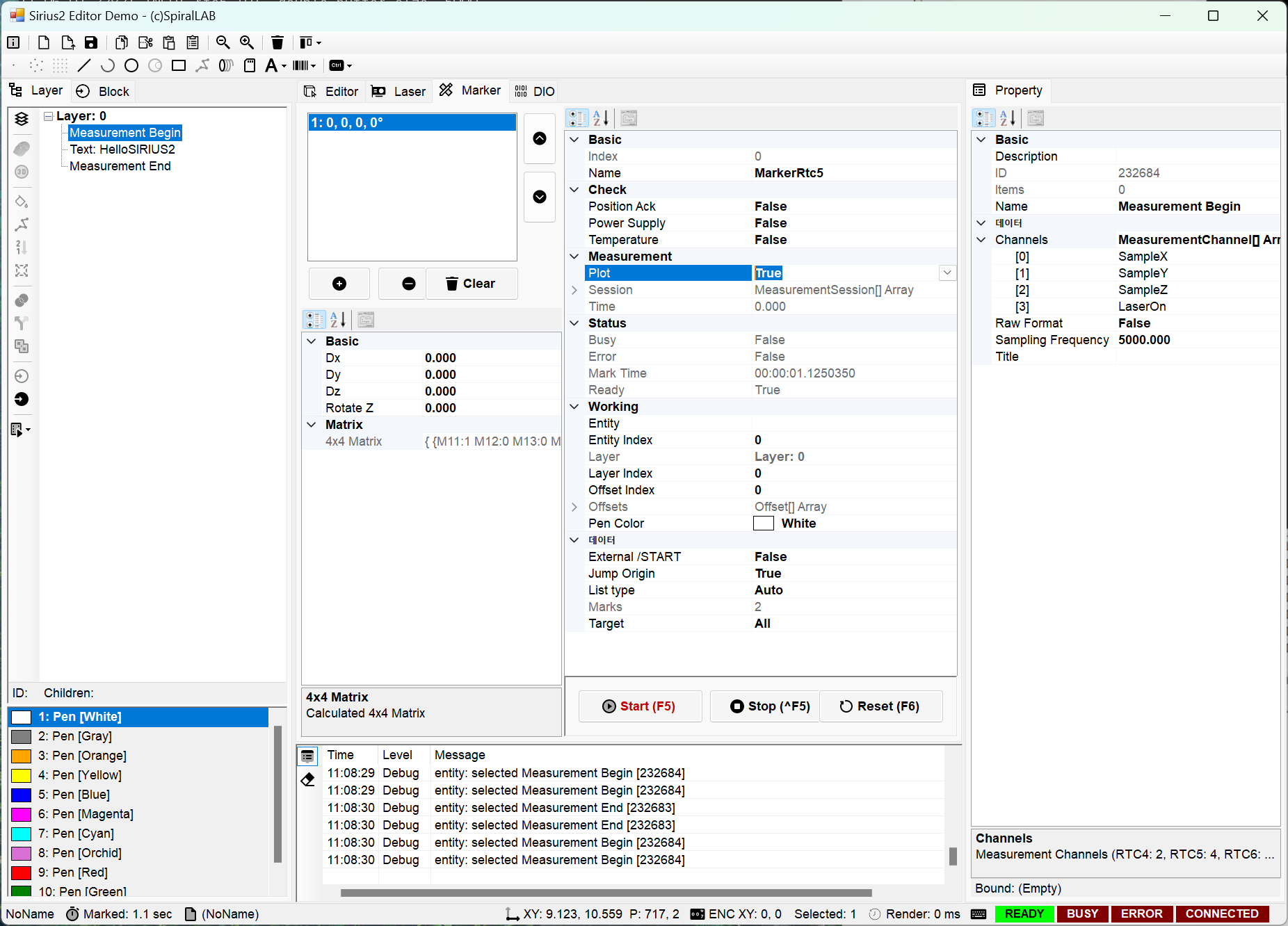Sort Property panel alphabetically
This screenshot has height=926, width=1288.
(1008, 118)
